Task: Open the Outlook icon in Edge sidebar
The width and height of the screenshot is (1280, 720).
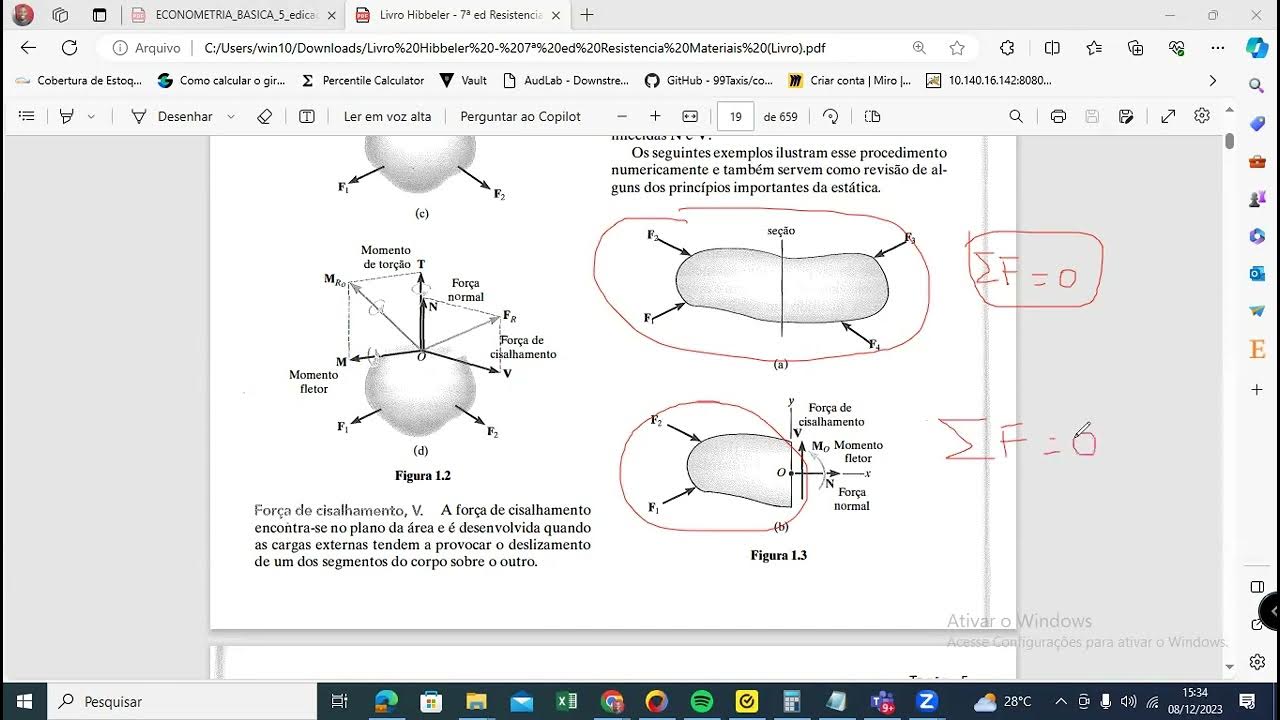Action: click(1257, 273)
